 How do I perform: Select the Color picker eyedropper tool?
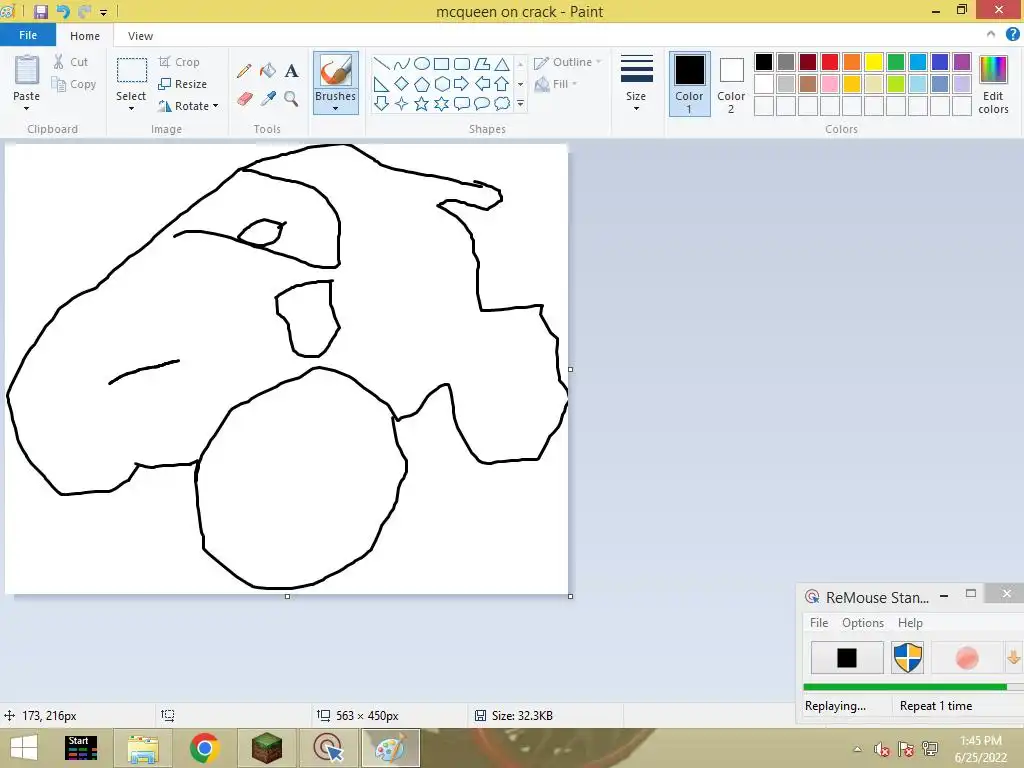coord(268,99)
